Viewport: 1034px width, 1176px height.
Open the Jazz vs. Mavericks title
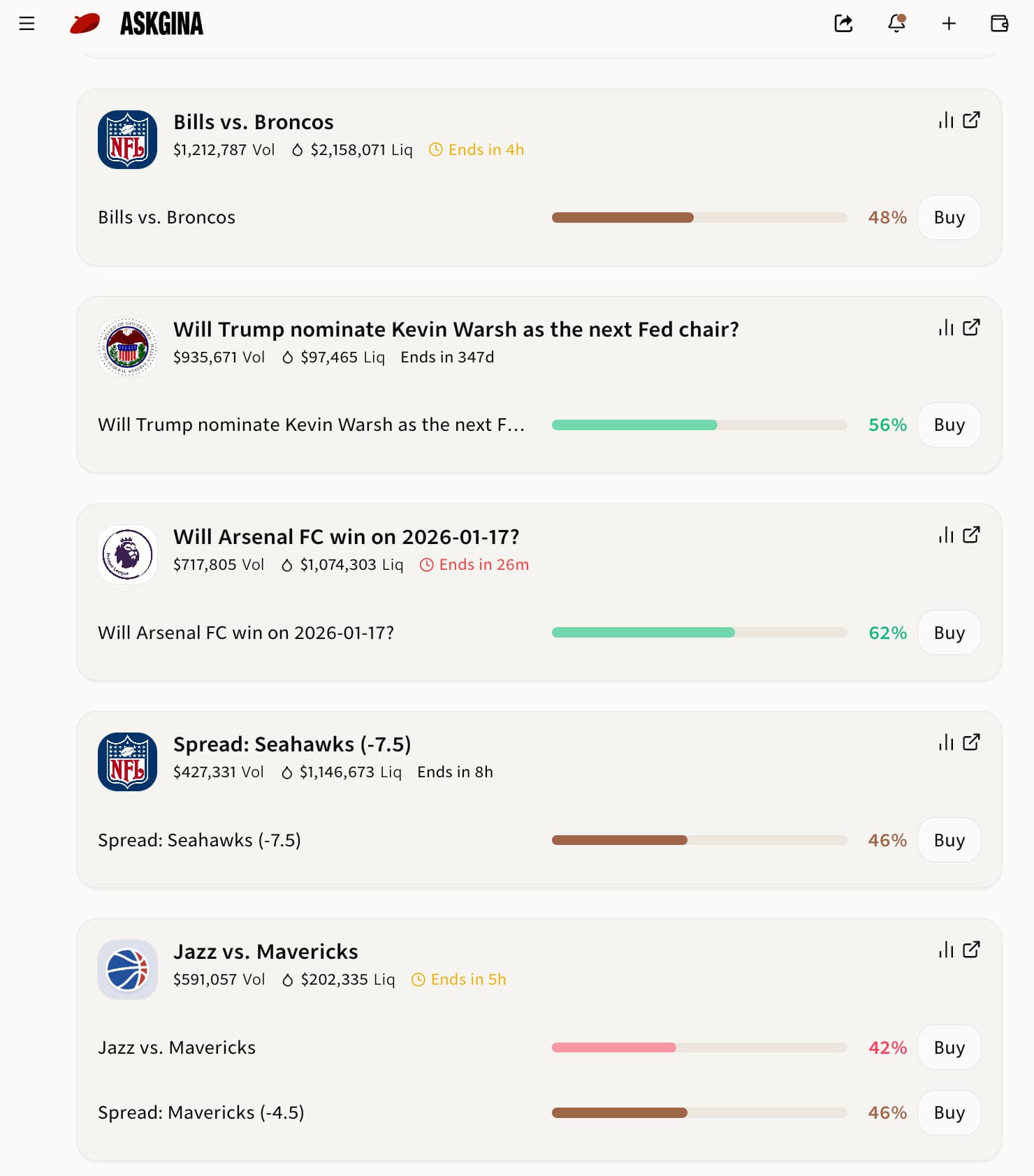265,952
